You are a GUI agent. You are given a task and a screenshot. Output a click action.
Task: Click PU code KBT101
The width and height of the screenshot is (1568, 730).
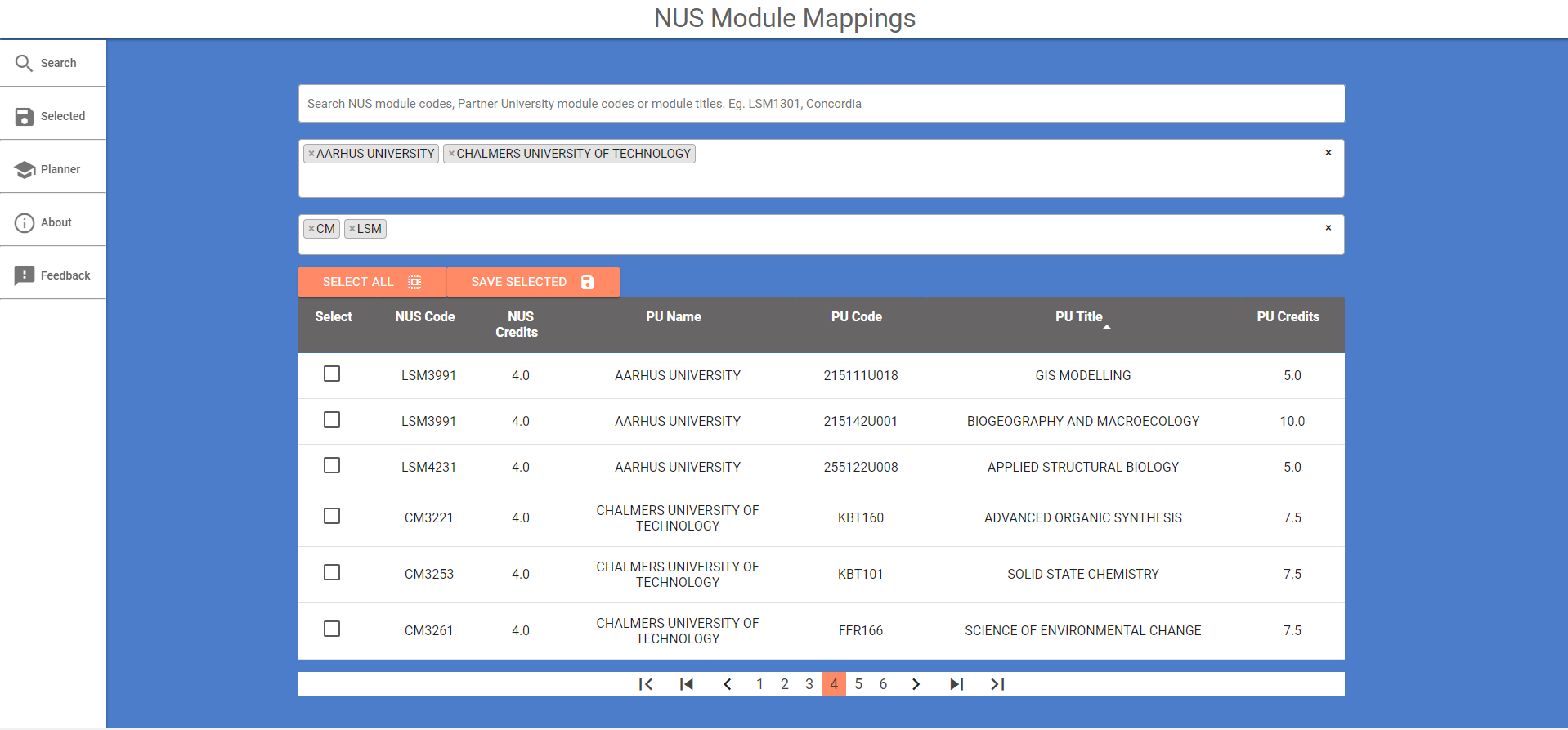(861, 575)
